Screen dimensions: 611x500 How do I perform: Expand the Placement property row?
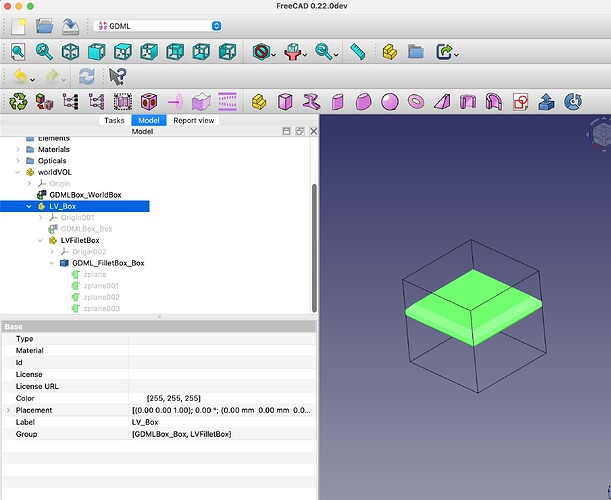[8, 410]
